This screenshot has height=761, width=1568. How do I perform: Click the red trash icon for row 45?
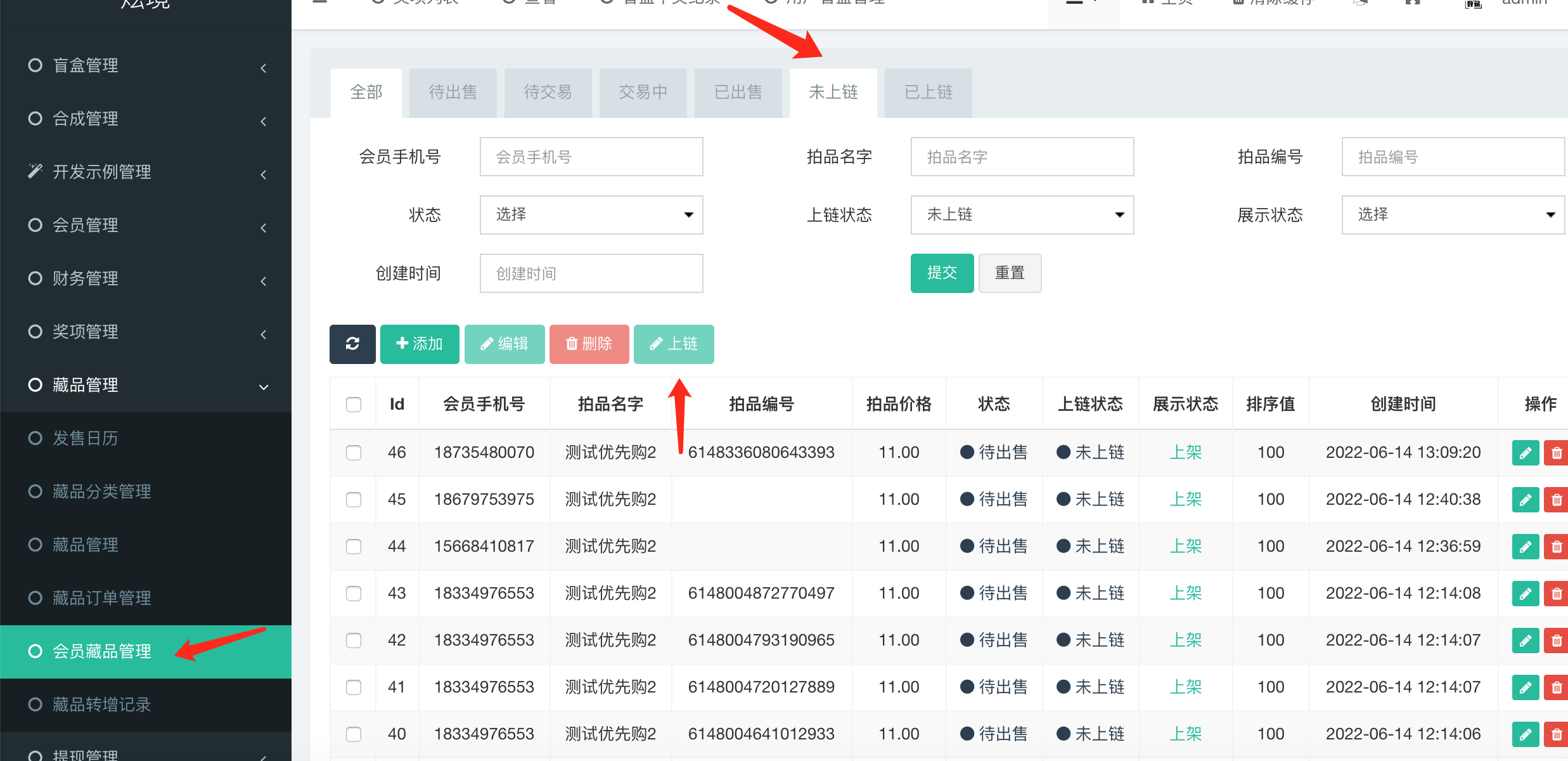[1556, 500]
